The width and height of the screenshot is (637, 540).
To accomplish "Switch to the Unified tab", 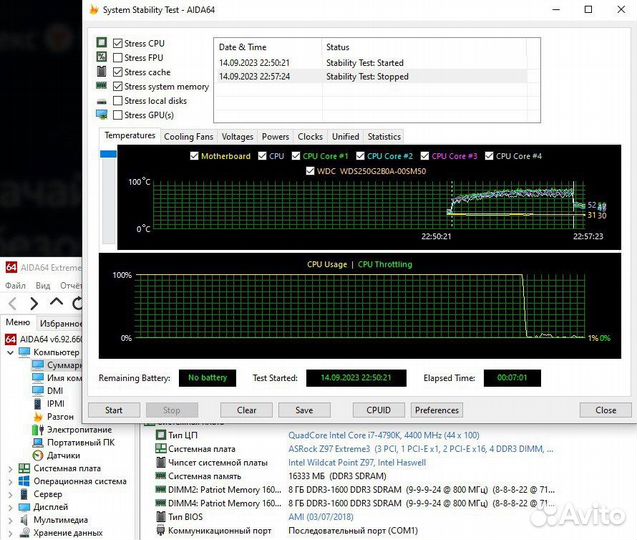I will [x=345, y=137].
